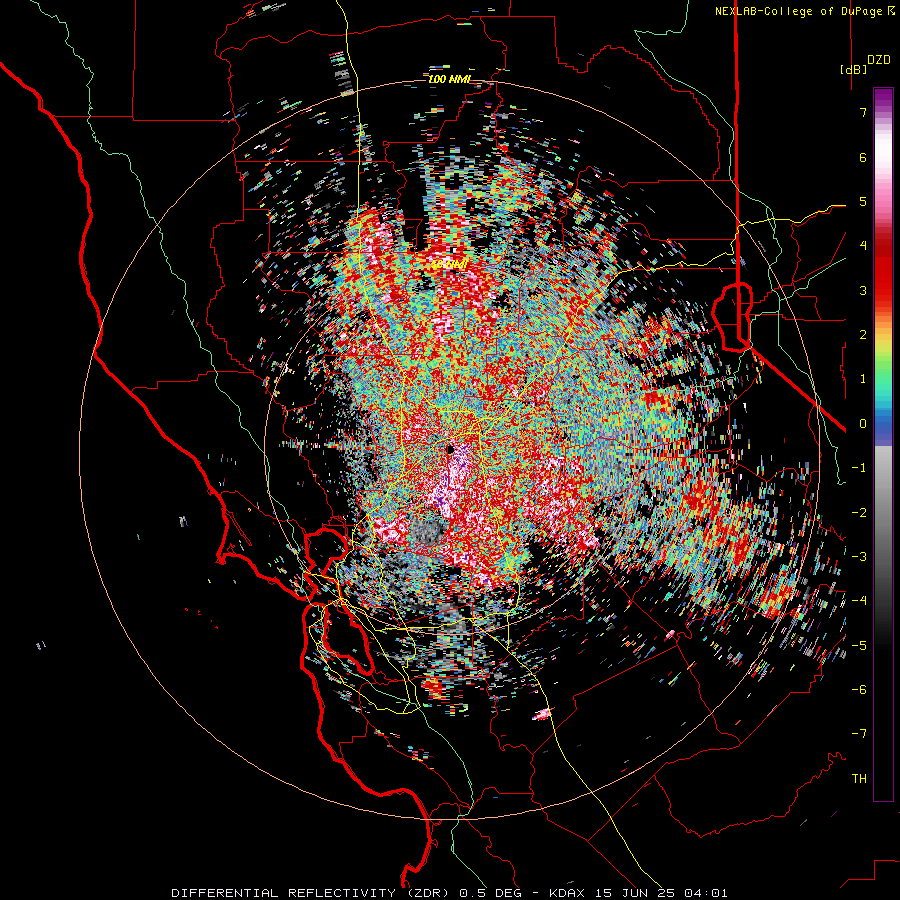
Task: Click the 100 NMI range ring label
Action: click(x=449, y=79)
